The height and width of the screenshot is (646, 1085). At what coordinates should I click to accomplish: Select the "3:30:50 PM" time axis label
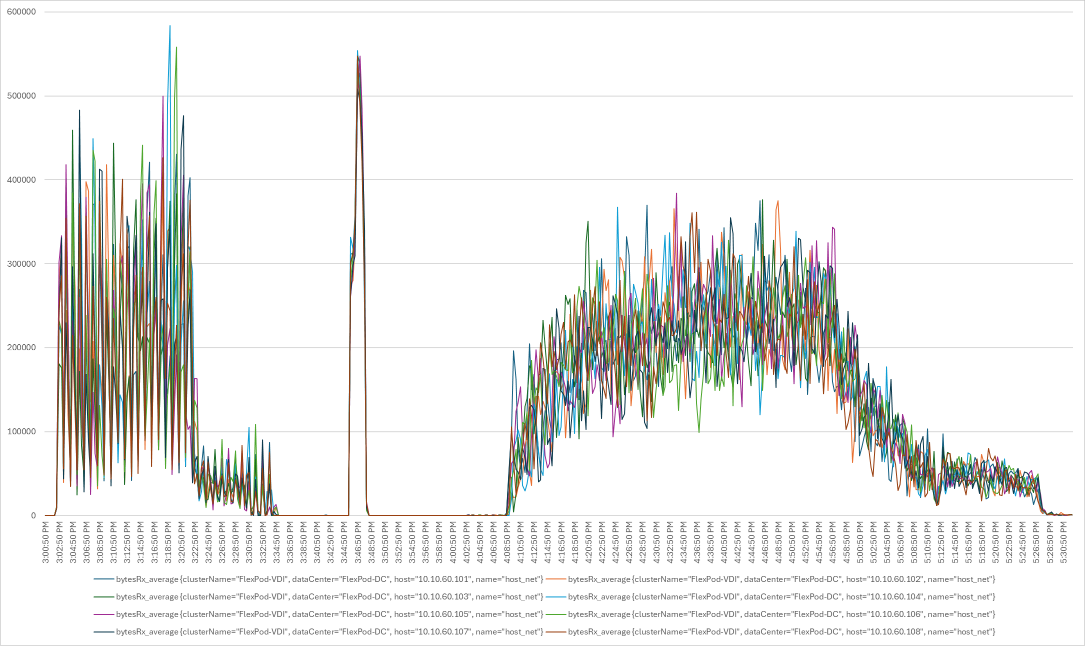(x=250, y=542)
